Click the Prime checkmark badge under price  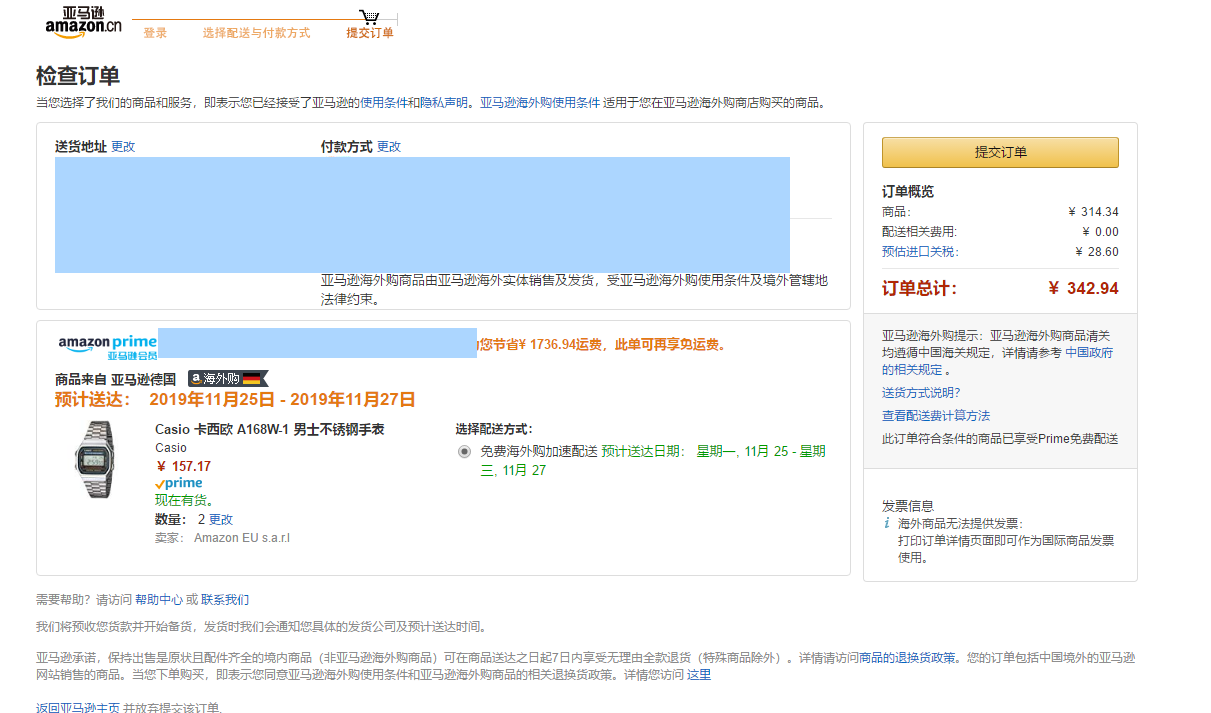tap(179, 483)
